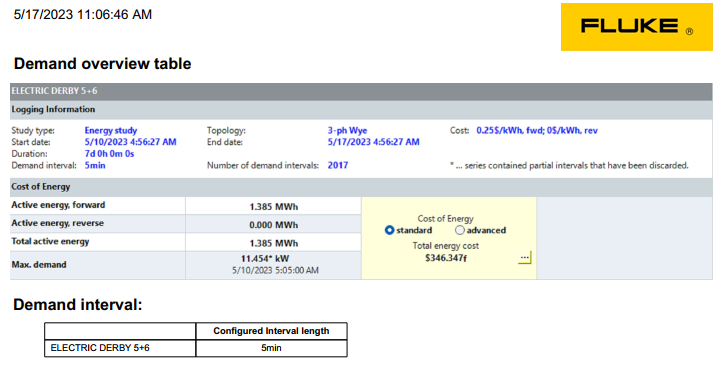Viewport: 727px width, 374px height.
Task: Click the Demand overview table heading
Action: (x=102, y=63)
